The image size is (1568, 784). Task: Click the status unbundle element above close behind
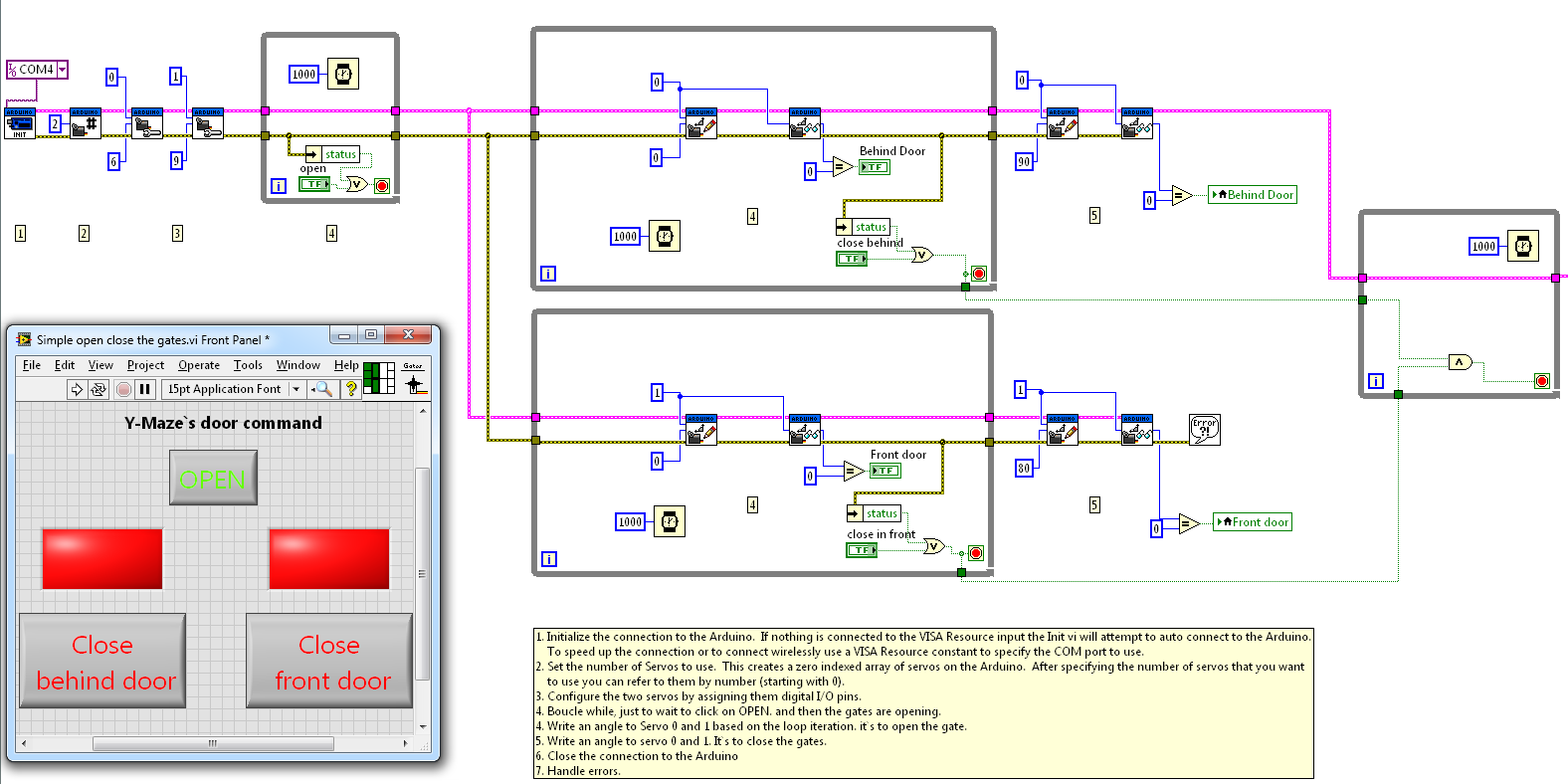pyautogui.click(x=864, y=227)
